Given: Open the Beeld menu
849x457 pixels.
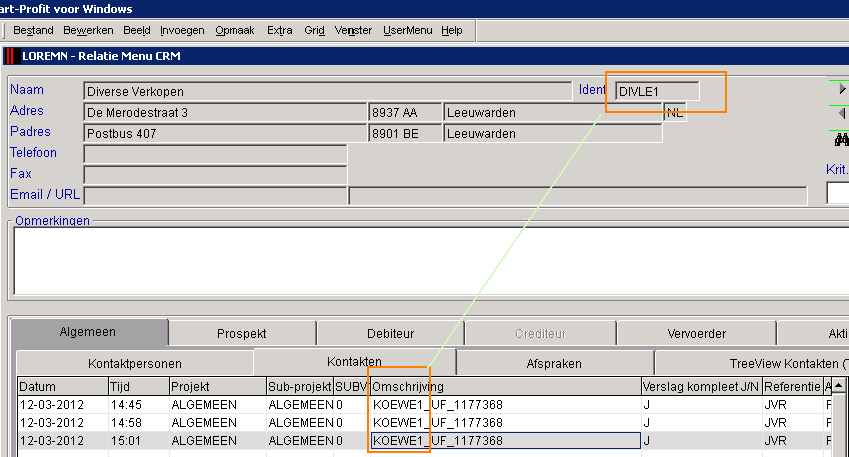Looking at the screenshot, I should pos(136,30).
